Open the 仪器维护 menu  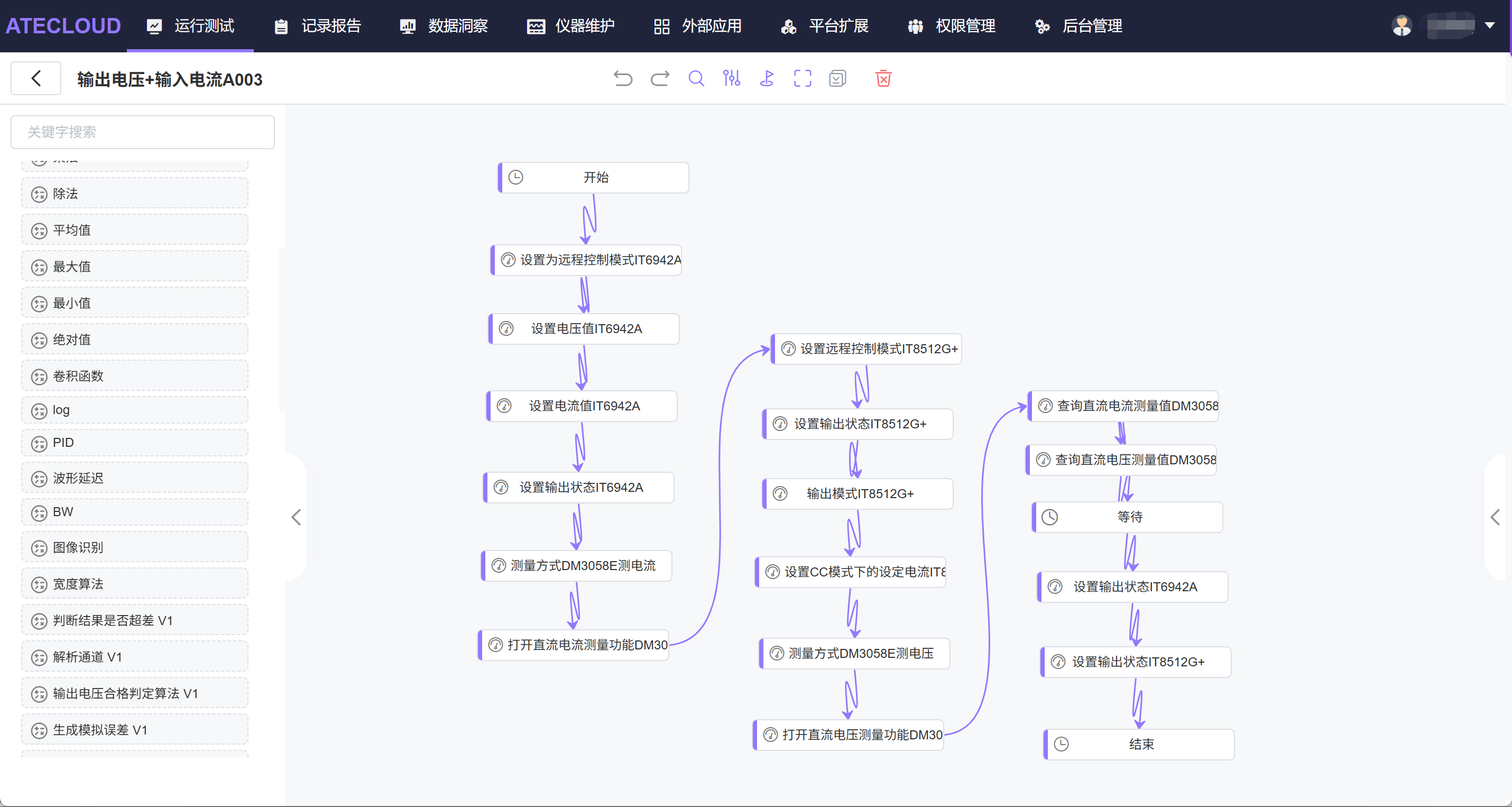(x=571, y=26)
